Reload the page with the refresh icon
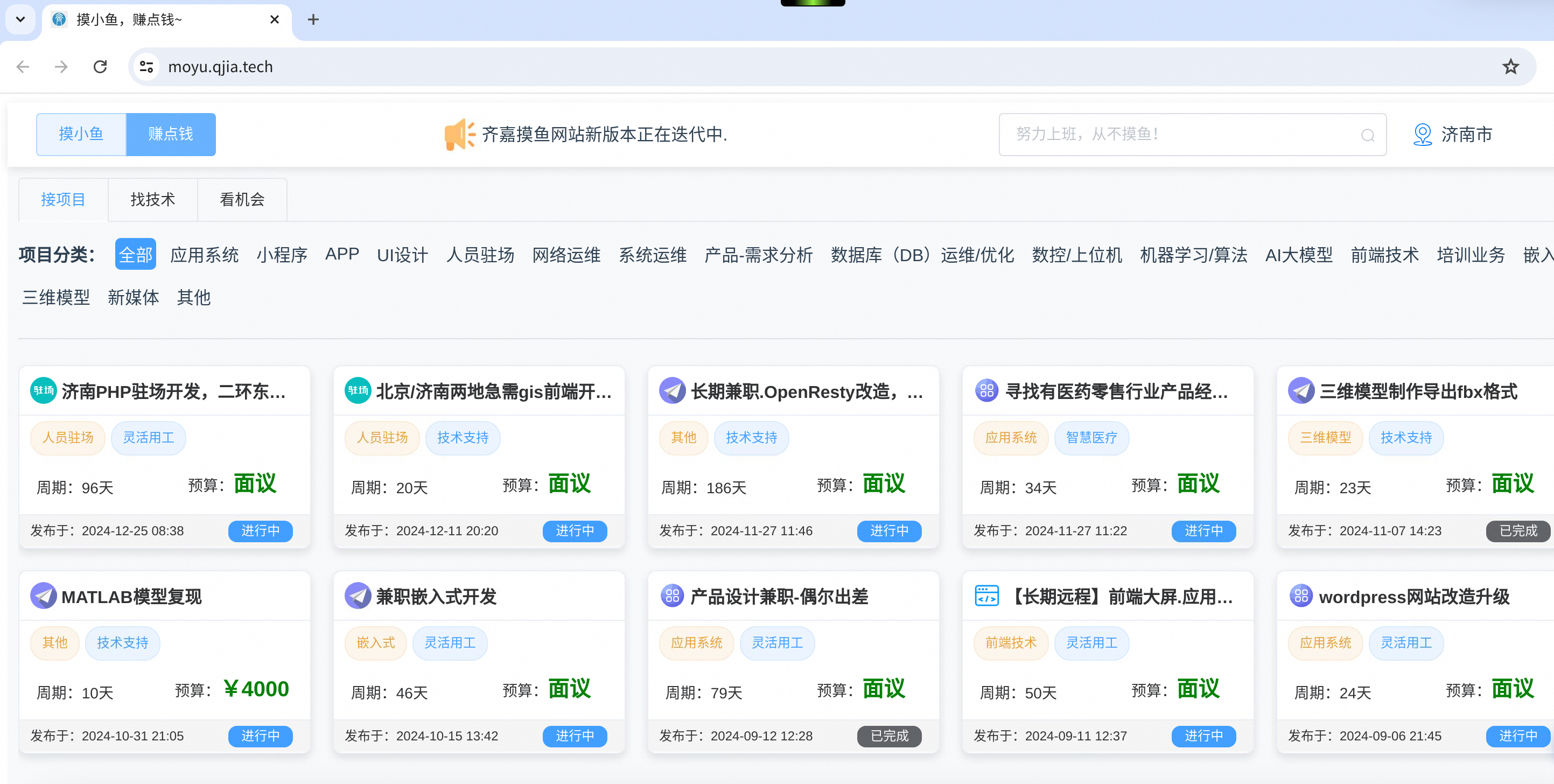Screen dimensions: 1554x784 click(x=100, y=66)
